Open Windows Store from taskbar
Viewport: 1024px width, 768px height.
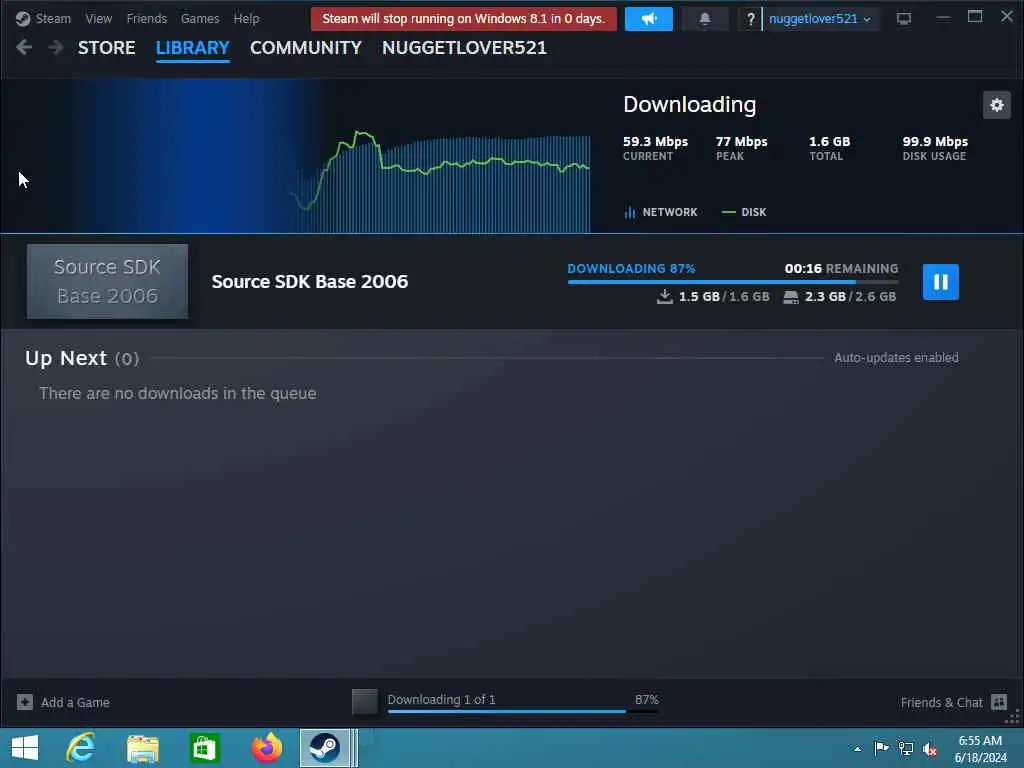204,748
